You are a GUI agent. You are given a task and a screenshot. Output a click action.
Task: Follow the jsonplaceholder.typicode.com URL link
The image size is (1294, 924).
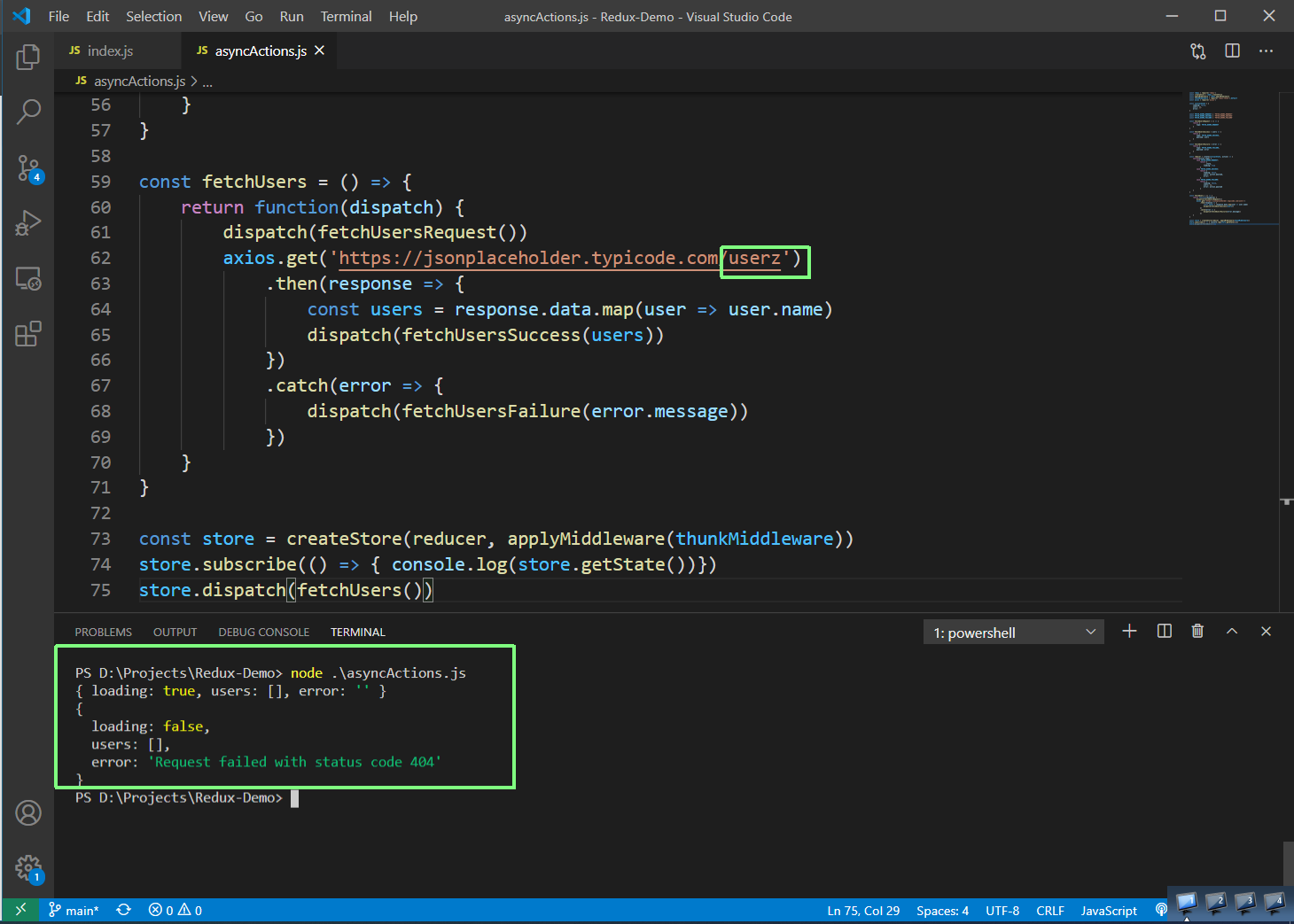(559, 258)
